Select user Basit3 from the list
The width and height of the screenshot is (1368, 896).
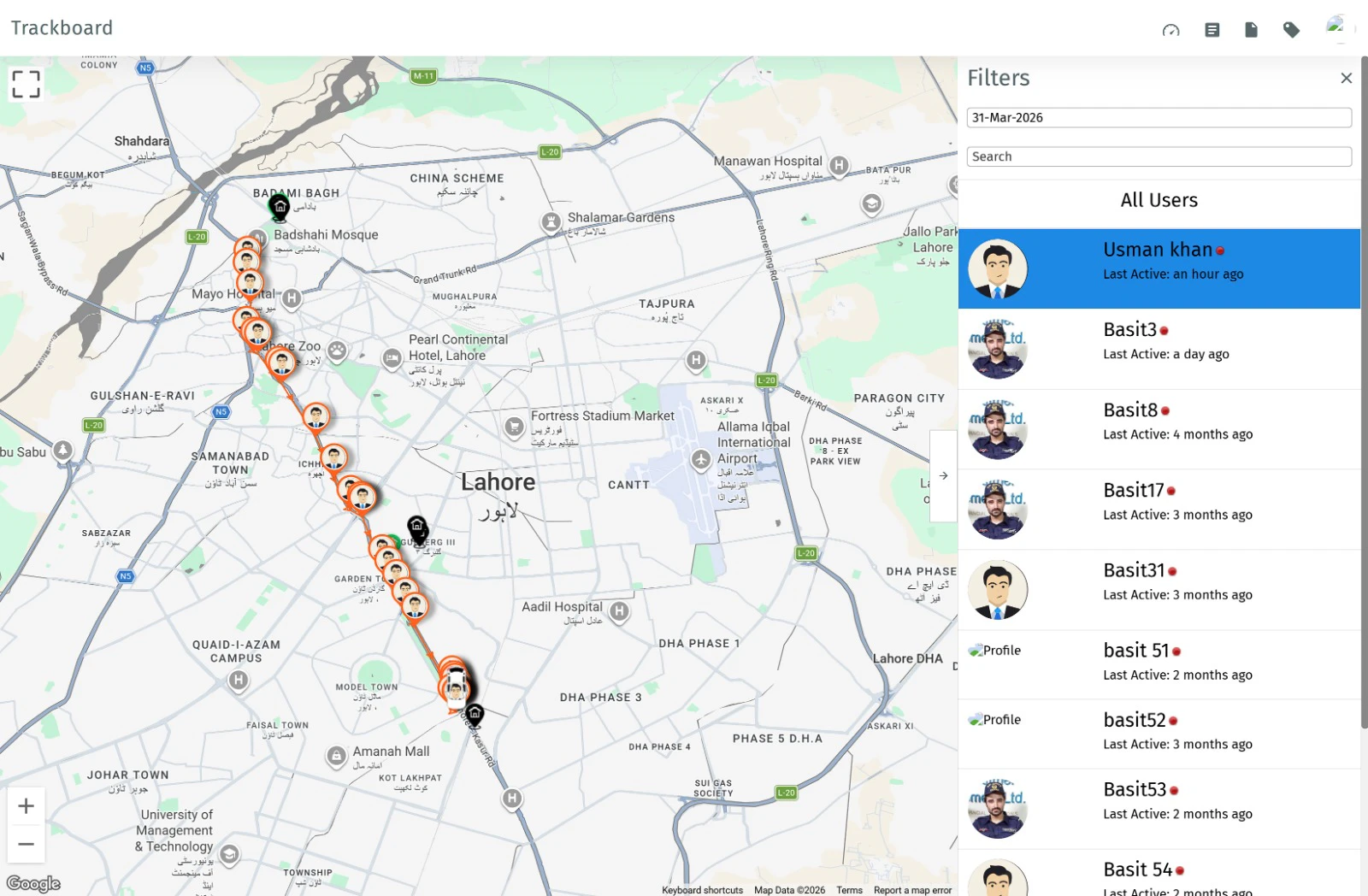tap(1159, 349)
